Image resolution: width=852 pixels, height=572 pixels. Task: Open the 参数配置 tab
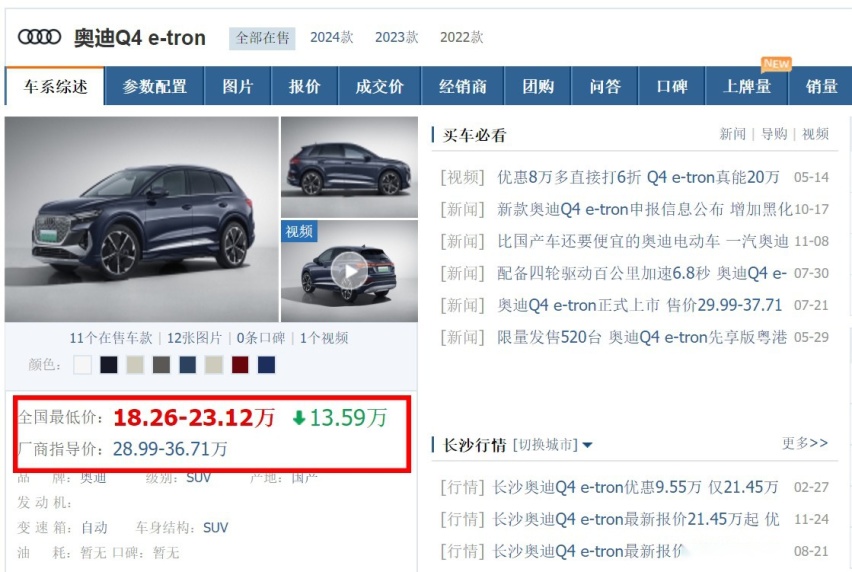[x=154, y=86]
